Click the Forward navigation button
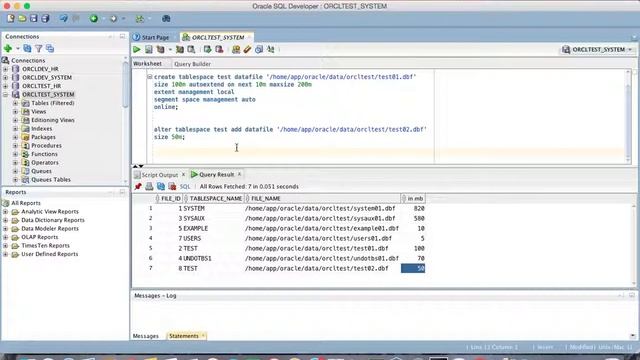Image resolution: width=640 pixels, height=360 pixels. tap(113, 18)
